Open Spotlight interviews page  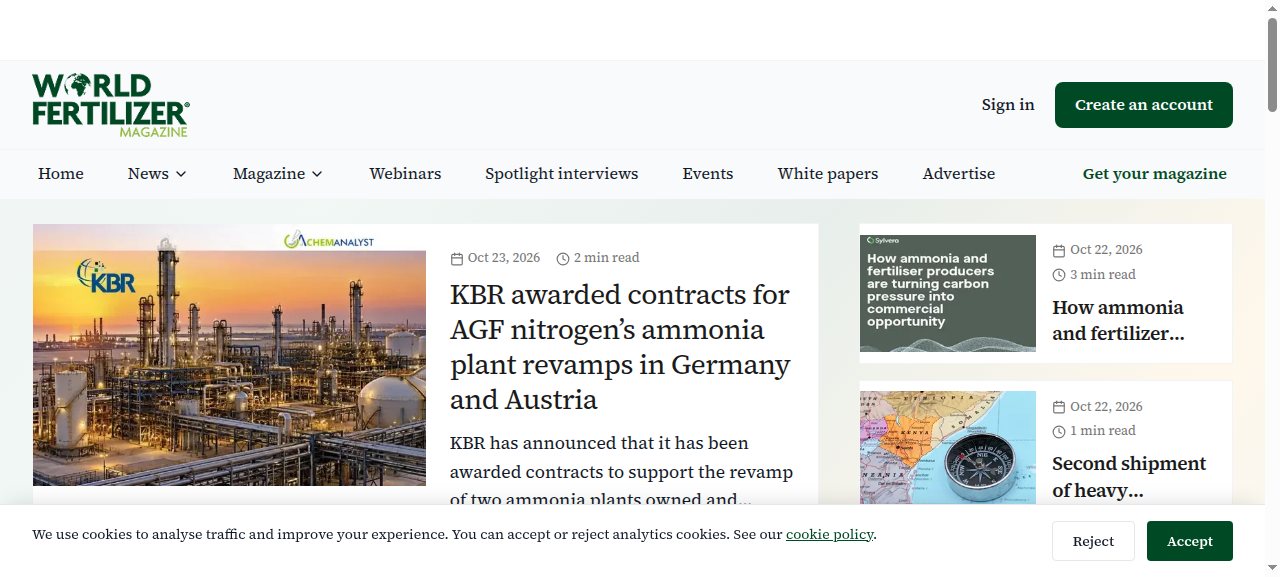562,174
